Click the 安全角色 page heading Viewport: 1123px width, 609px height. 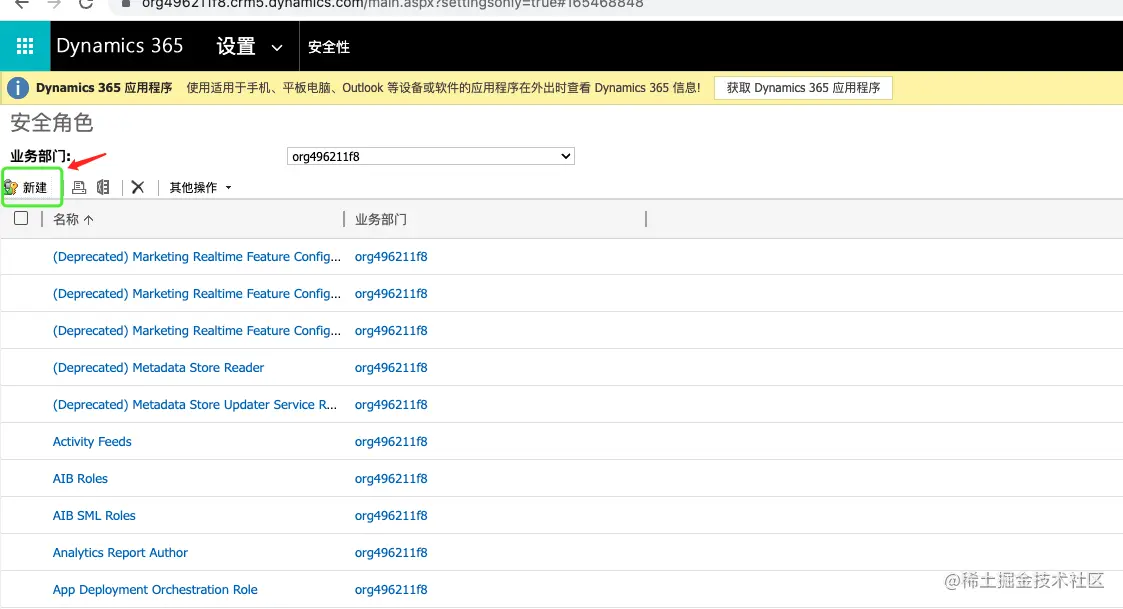pyautogui.click(x=52, y=123)
